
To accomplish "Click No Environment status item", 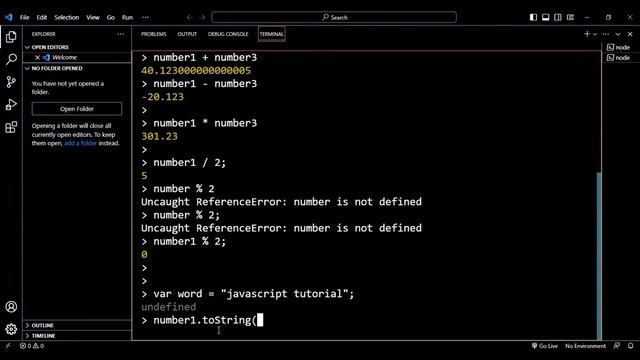I will click(x=585, y=346).
